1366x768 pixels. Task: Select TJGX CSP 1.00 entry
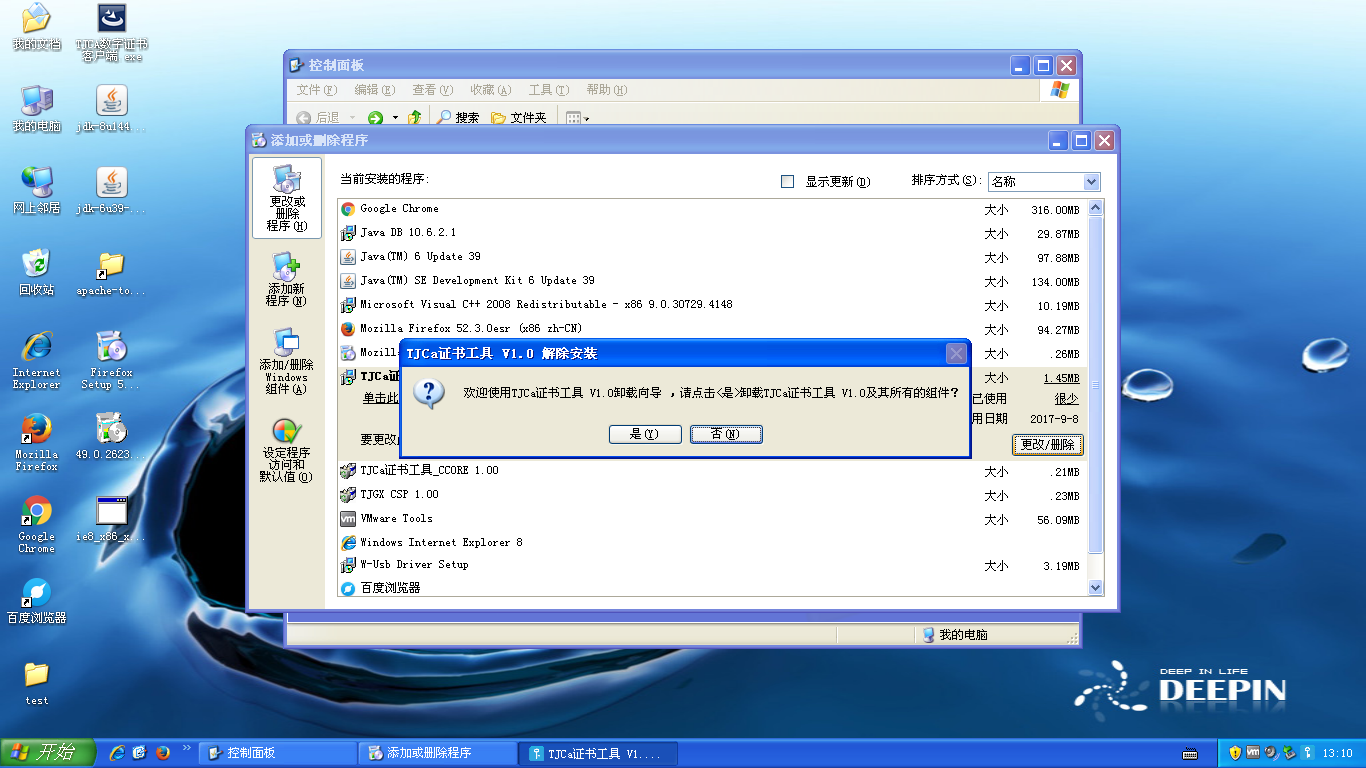(x=711, y=495)
